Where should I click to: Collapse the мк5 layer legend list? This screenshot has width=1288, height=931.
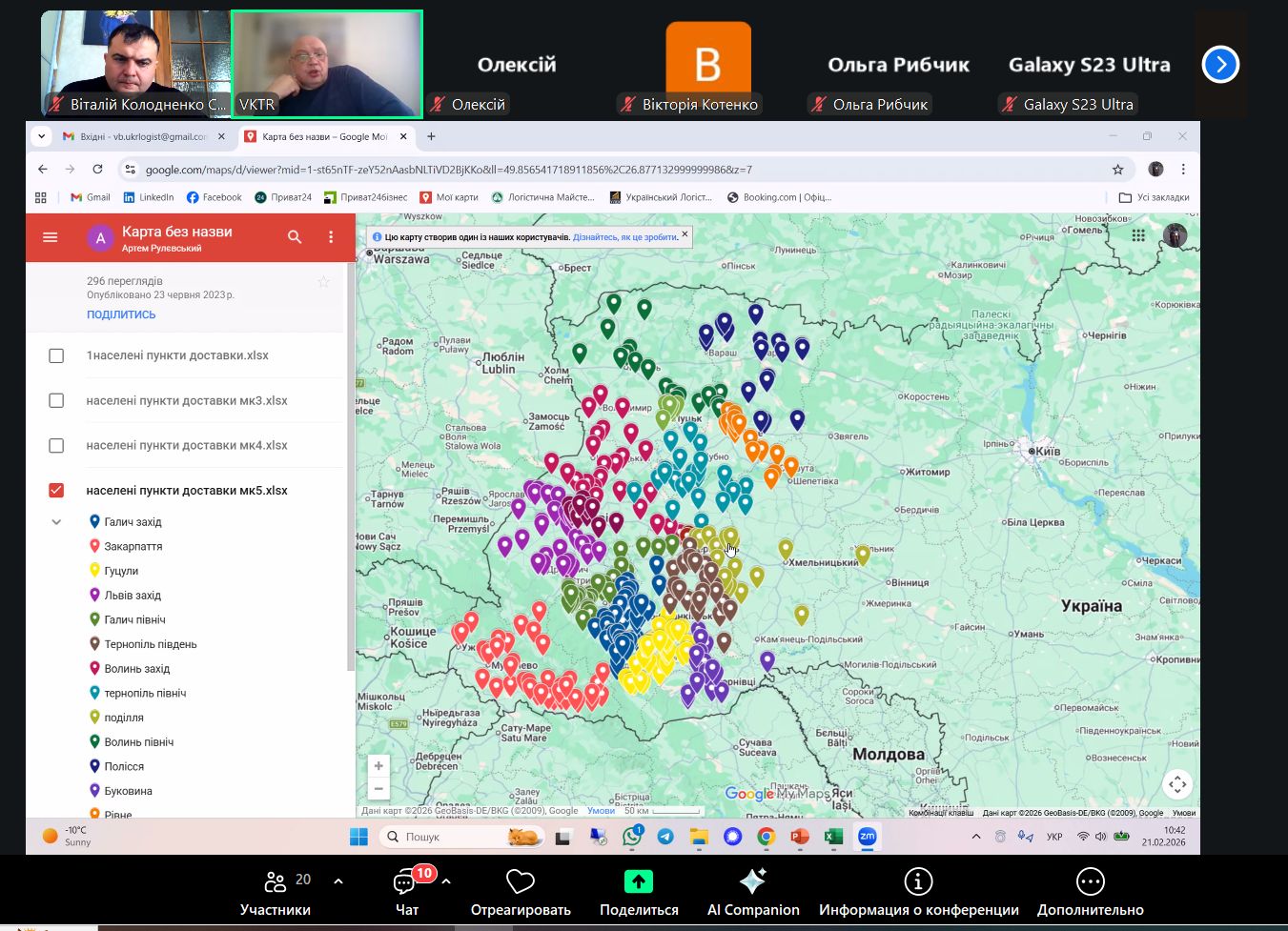point(56,522)
